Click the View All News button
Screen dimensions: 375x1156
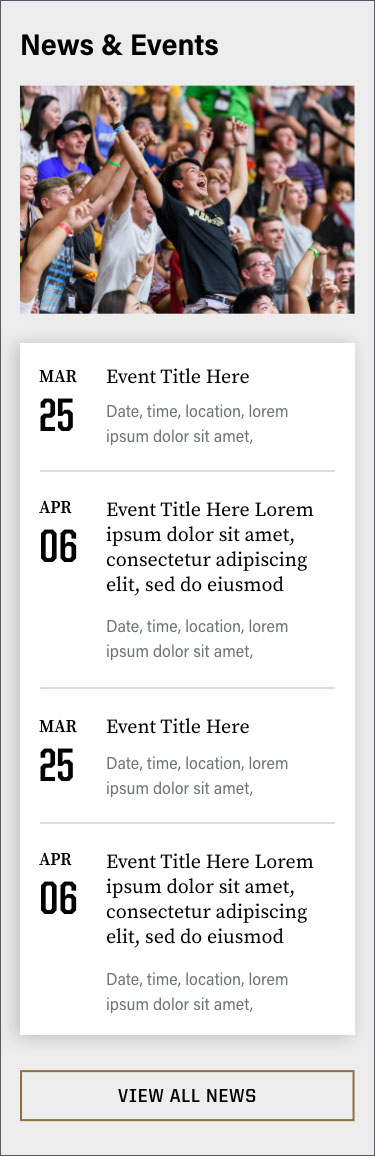pos(187,1096)
